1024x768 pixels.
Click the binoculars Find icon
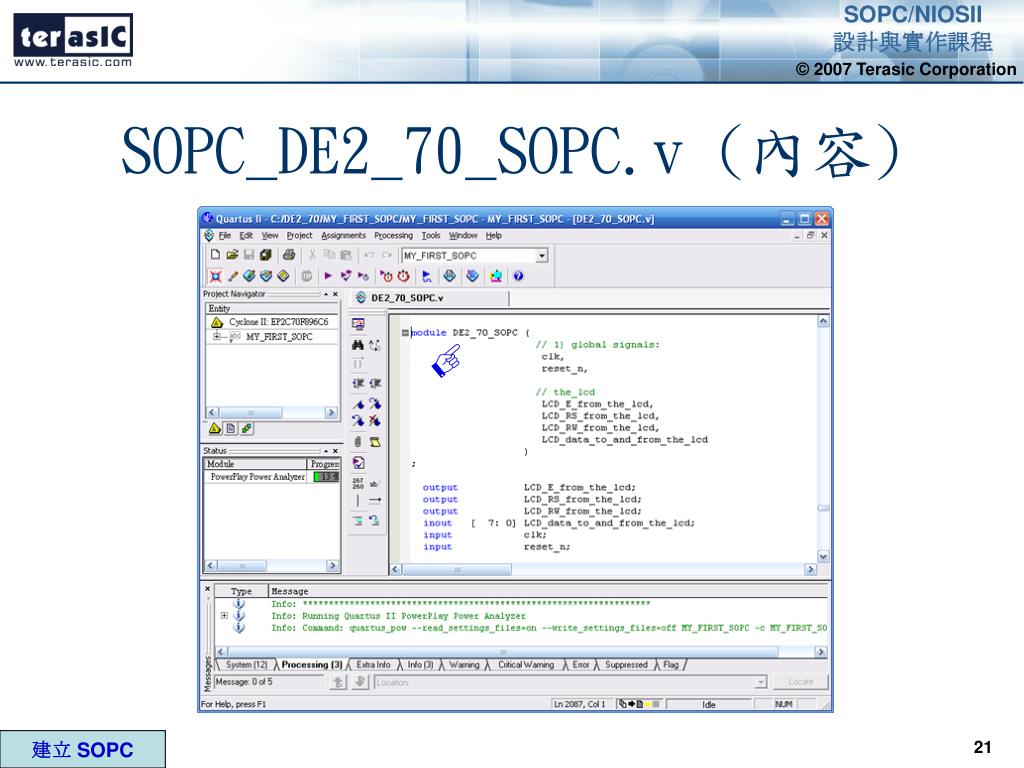(357, 345)
